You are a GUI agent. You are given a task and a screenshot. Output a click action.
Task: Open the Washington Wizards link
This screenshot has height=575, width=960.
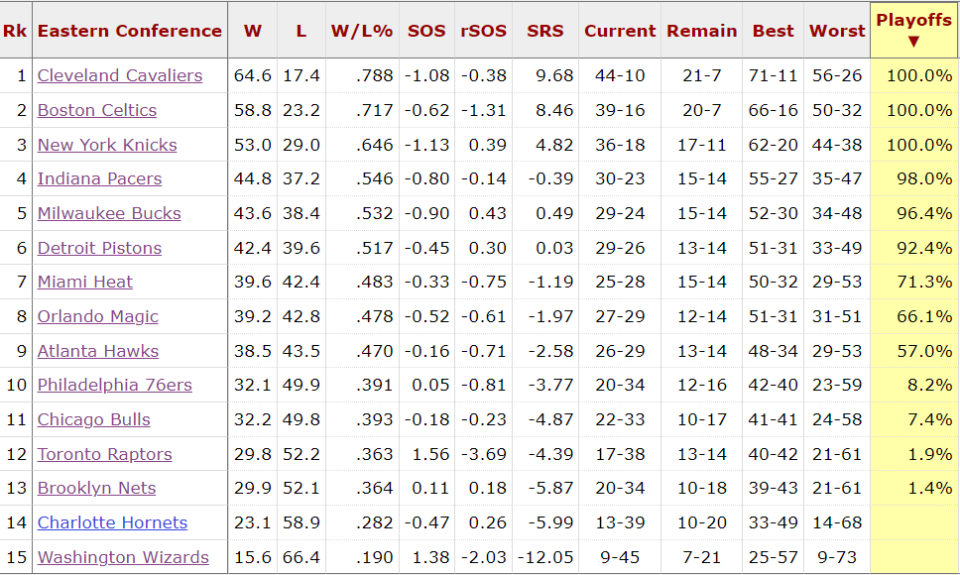[x=123, y=557]
